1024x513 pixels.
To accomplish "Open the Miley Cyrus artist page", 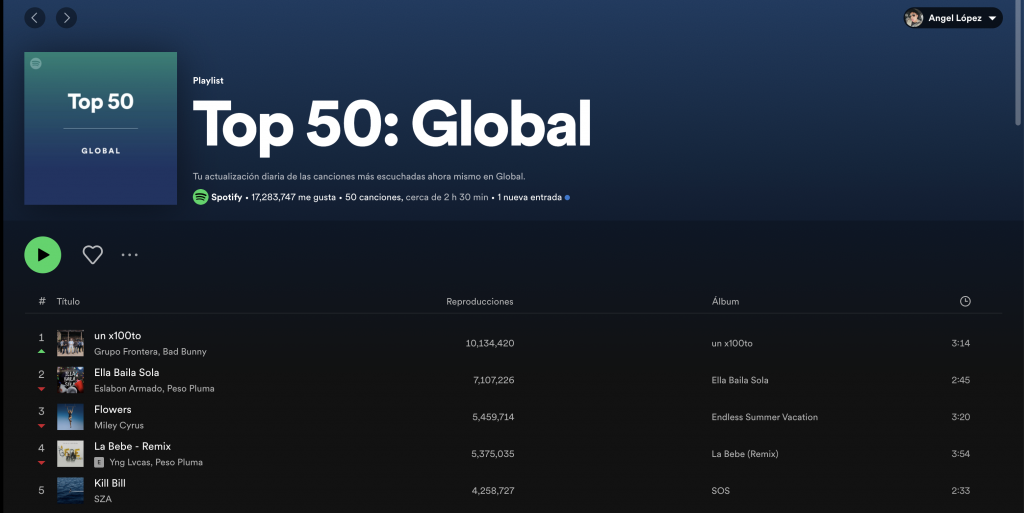I will coord(119,425).
